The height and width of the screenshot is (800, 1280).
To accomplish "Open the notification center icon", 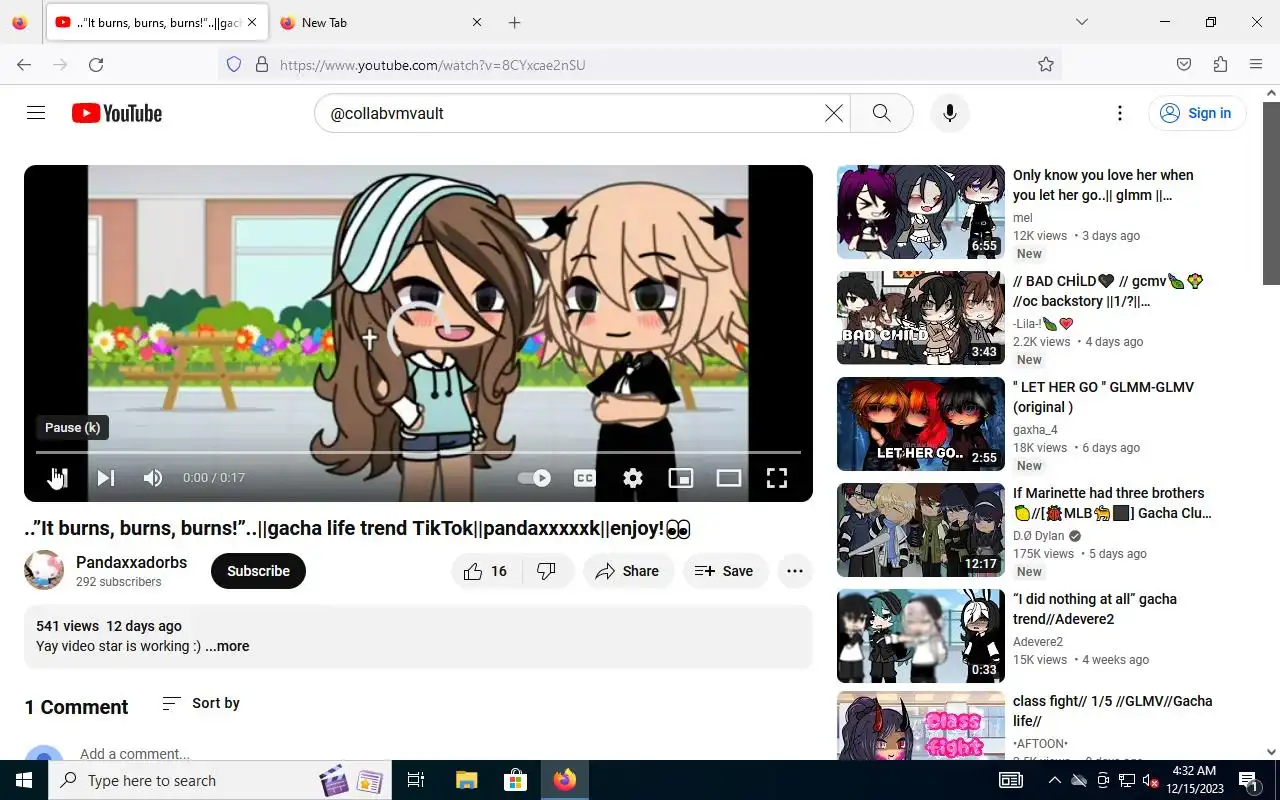I will click(x=1249, y=780).
